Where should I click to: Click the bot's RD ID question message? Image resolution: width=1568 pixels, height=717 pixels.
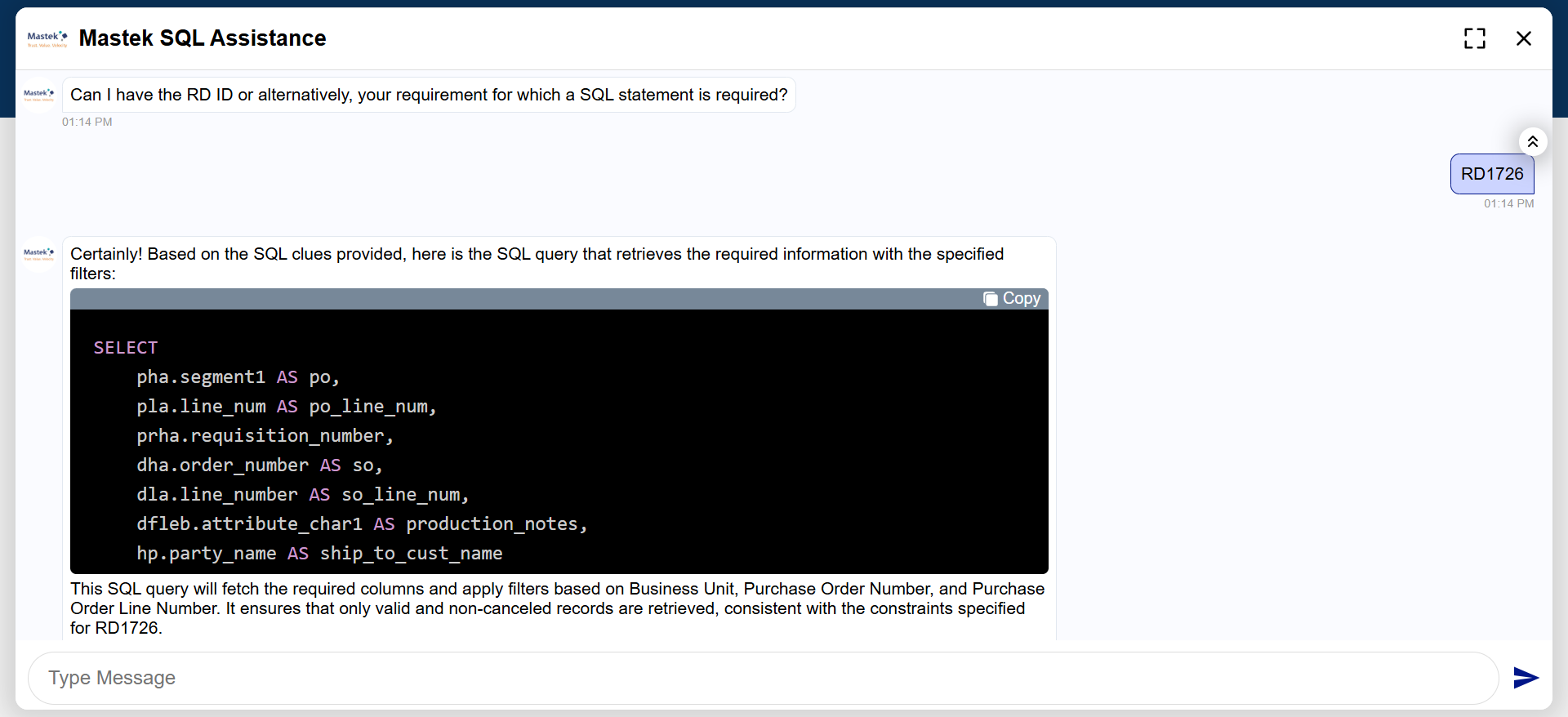click(429, 95)
